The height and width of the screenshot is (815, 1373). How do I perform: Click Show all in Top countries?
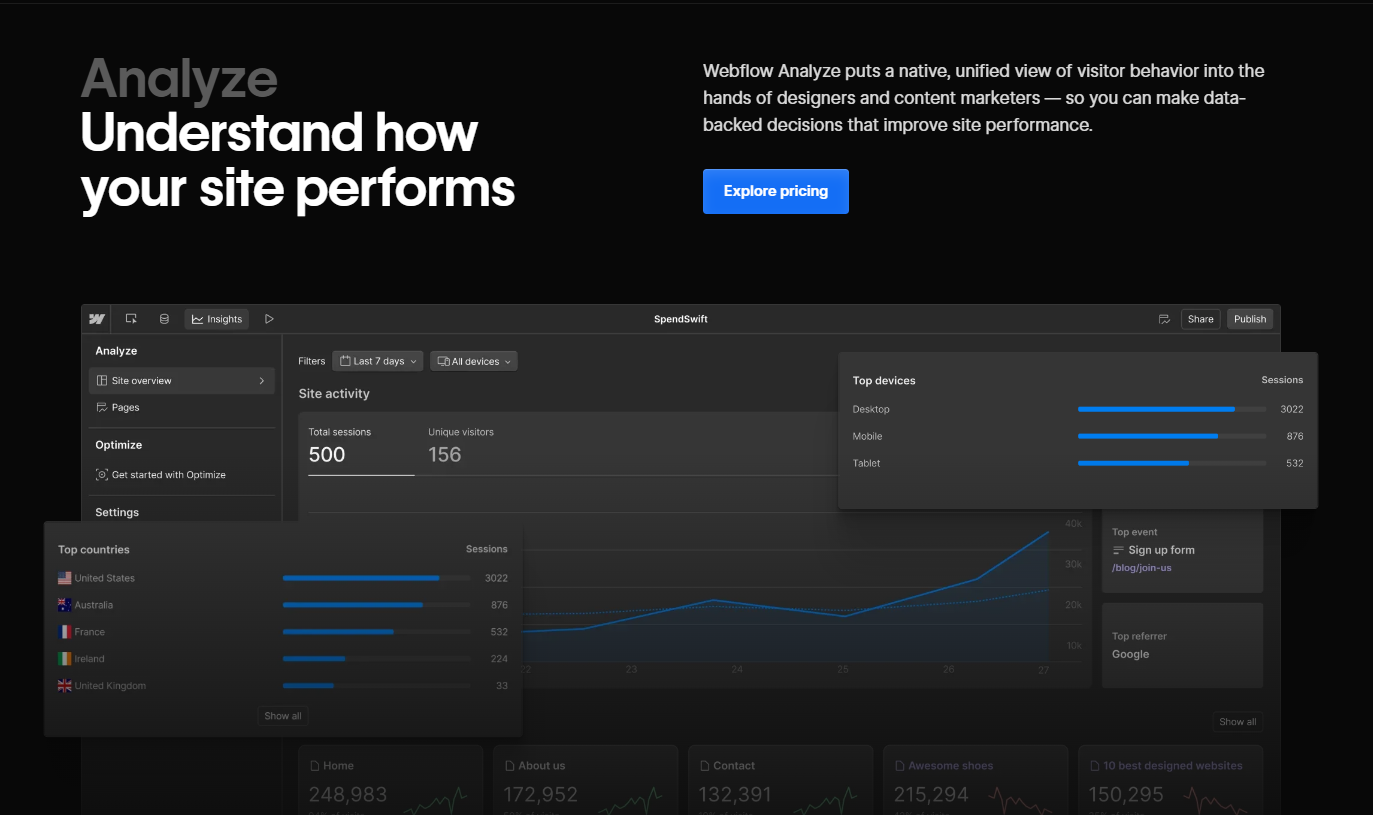283,716
